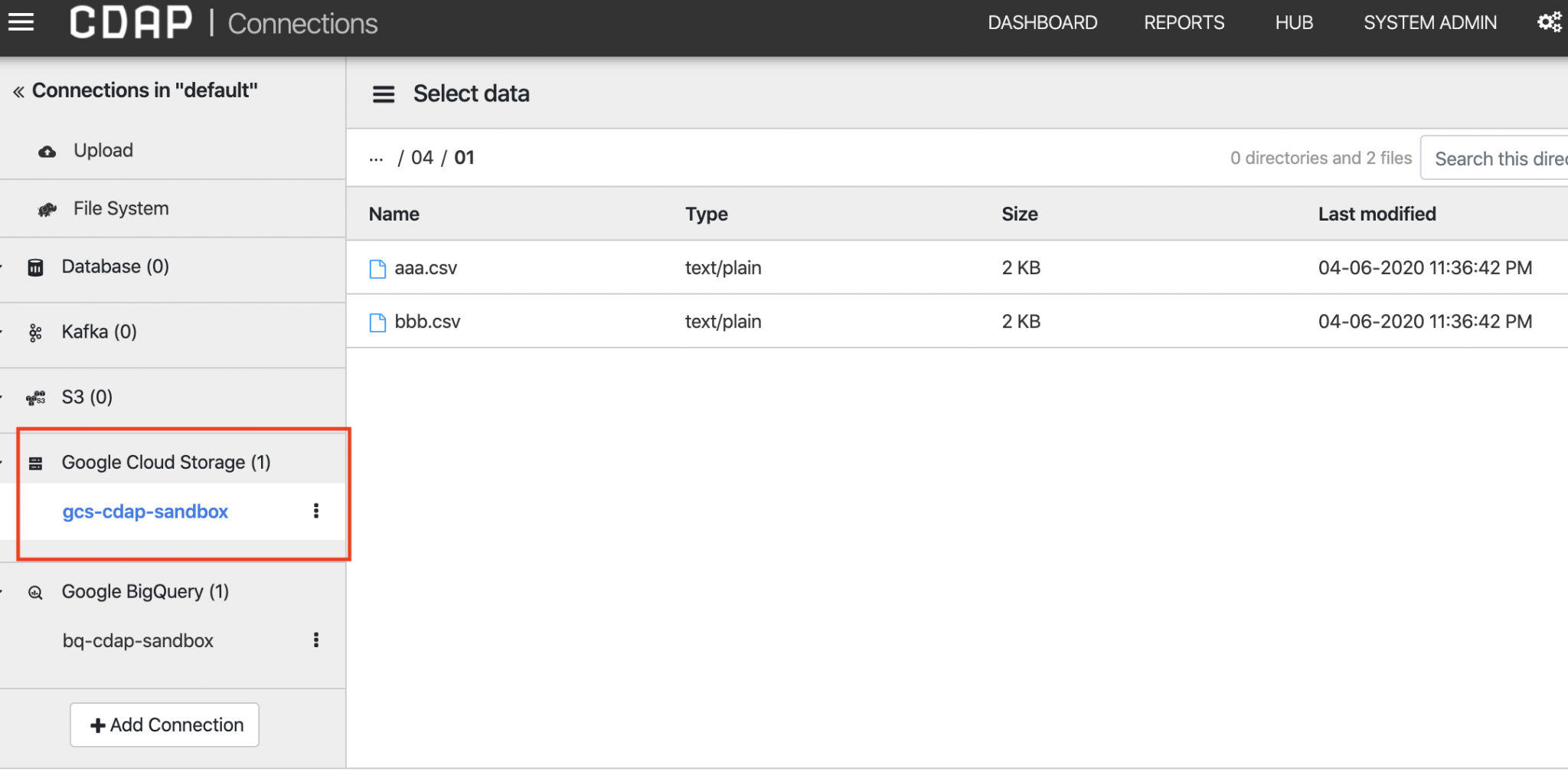Click the aaa.csv file icon
The height and width of the screenshot is (772, 1568).
point(377,269)
